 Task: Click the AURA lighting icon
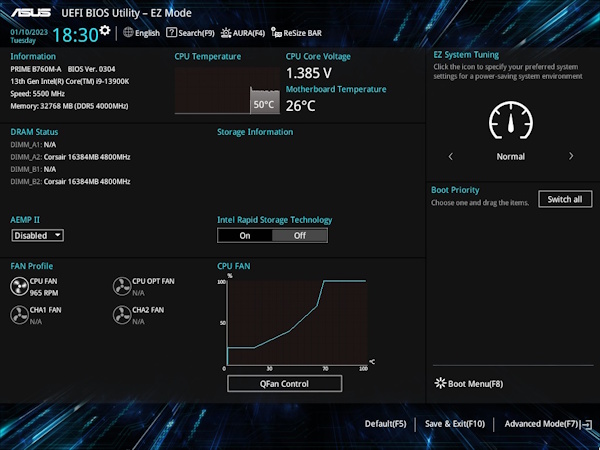tap(226, 33)
